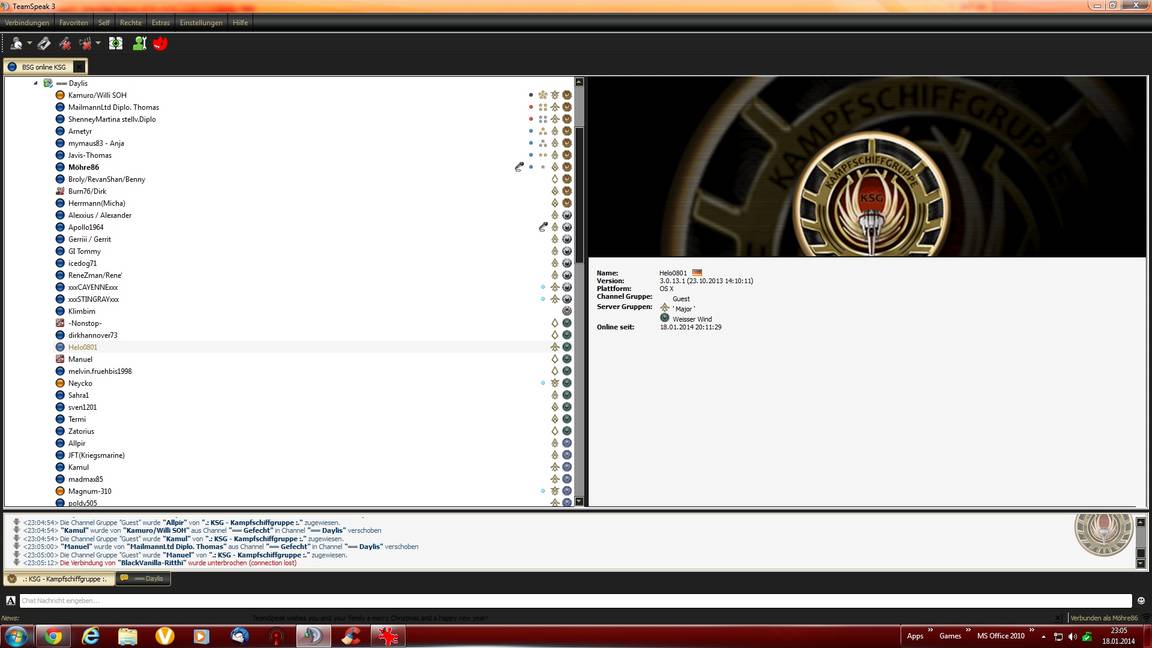Select user icedog71
The width and height of the screenshot is (1152, 648).
(x=82, y=263)
